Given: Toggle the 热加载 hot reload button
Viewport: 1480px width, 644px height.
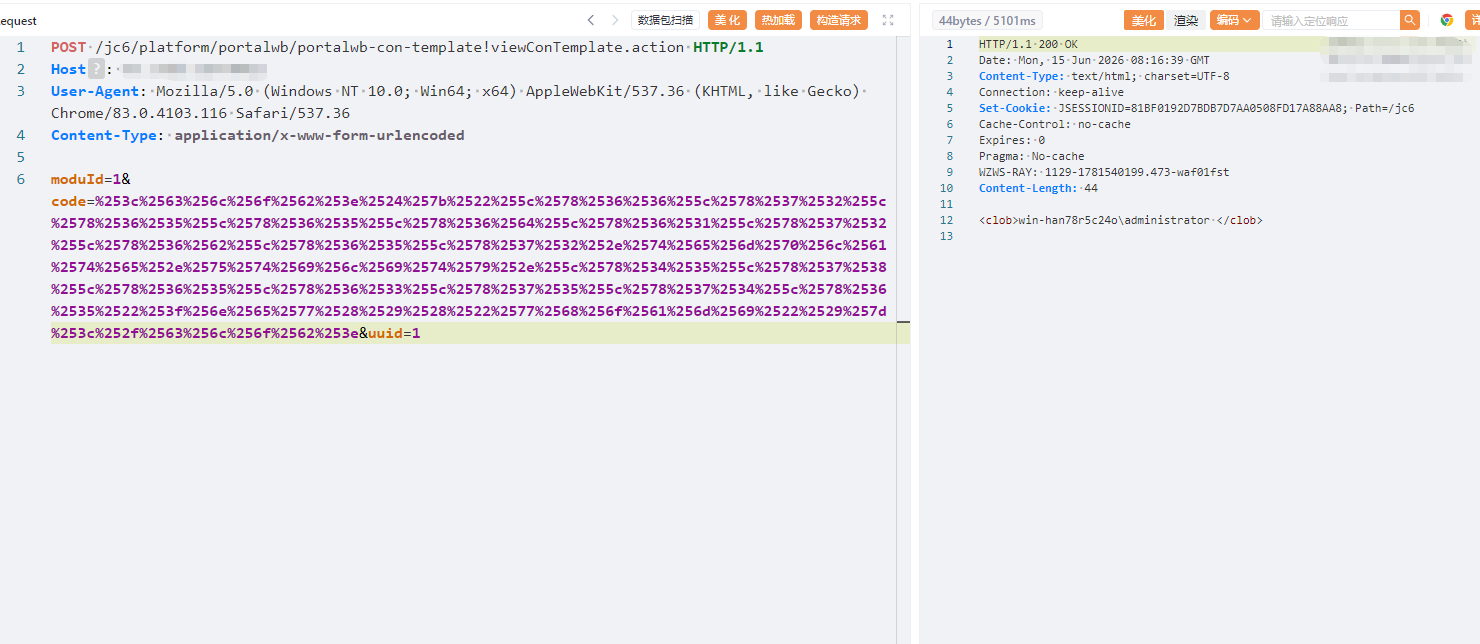Looking at the screenshot, I should pos(778,20).
